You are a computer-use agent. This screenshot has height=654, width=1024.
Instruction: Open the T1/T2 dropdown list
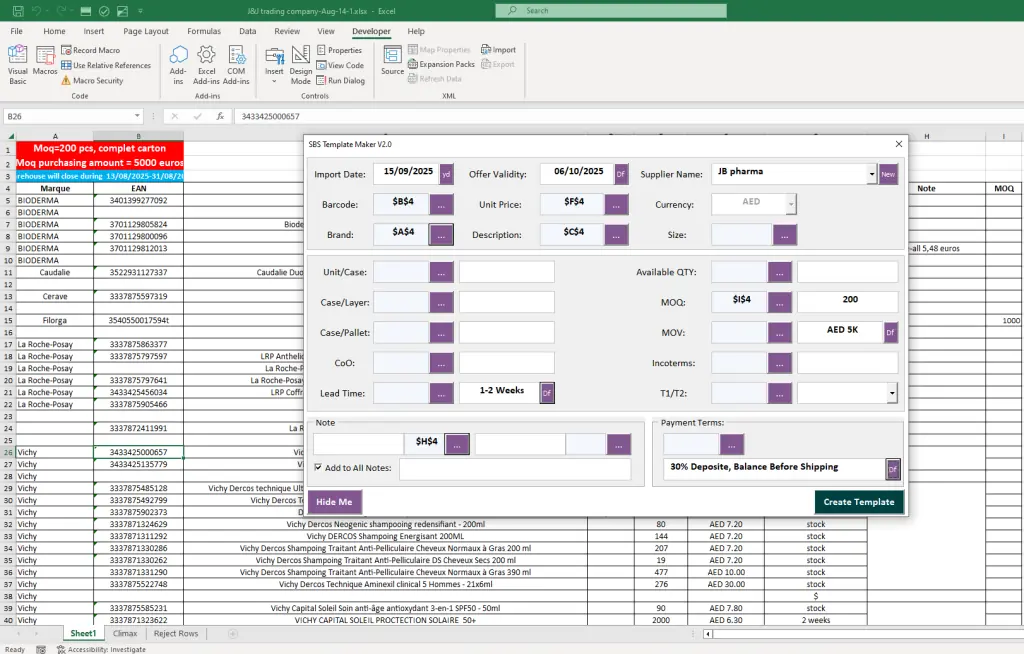point(891,394)
